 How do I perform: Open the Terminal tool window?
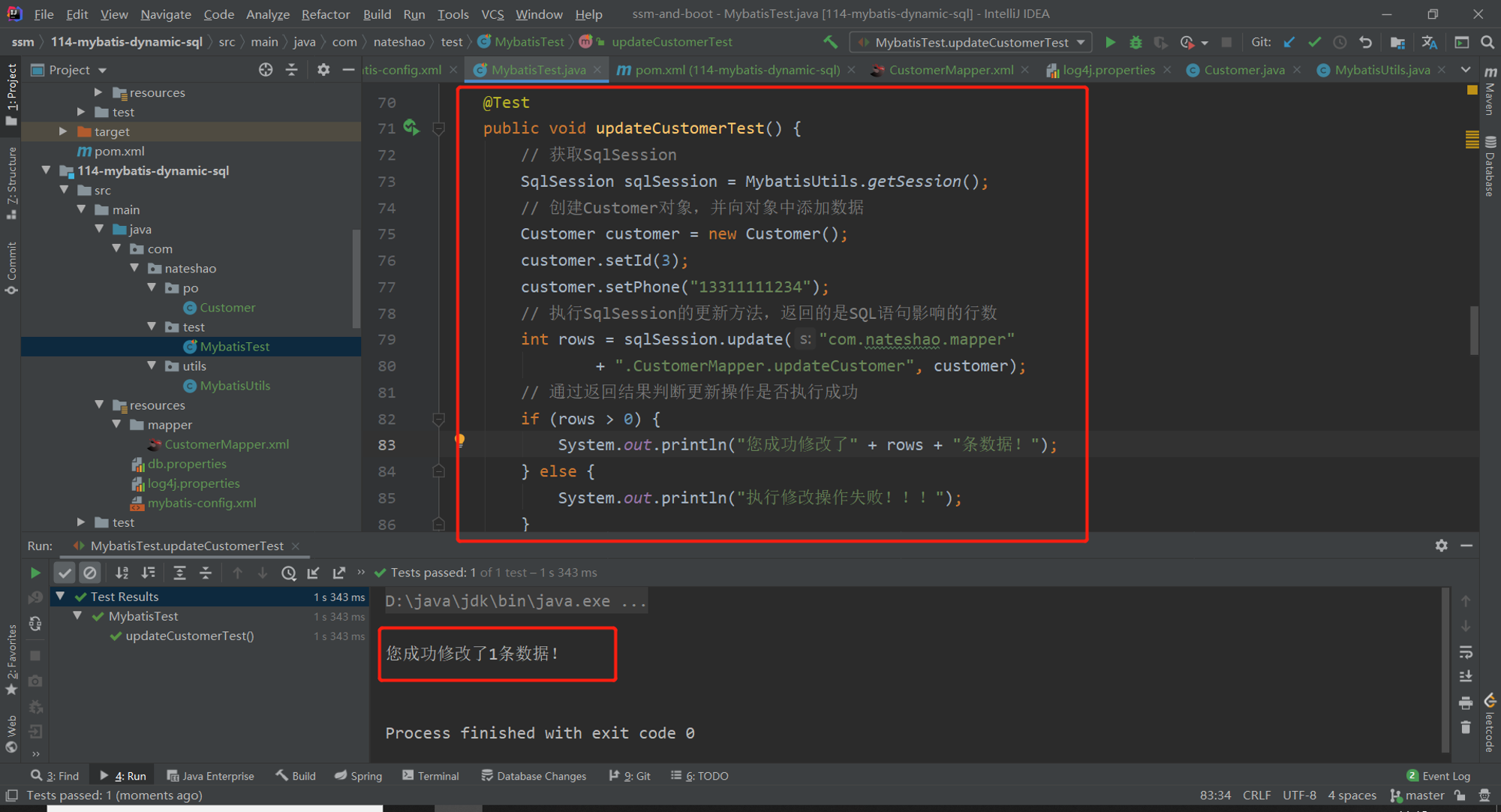(431, 775)
